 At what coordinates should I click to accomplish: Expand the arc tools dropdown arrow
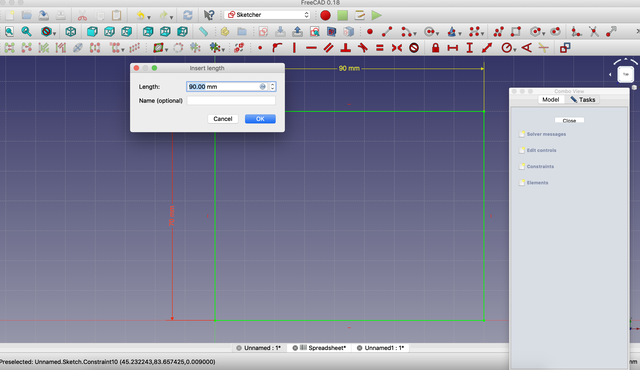pos(415,34)
